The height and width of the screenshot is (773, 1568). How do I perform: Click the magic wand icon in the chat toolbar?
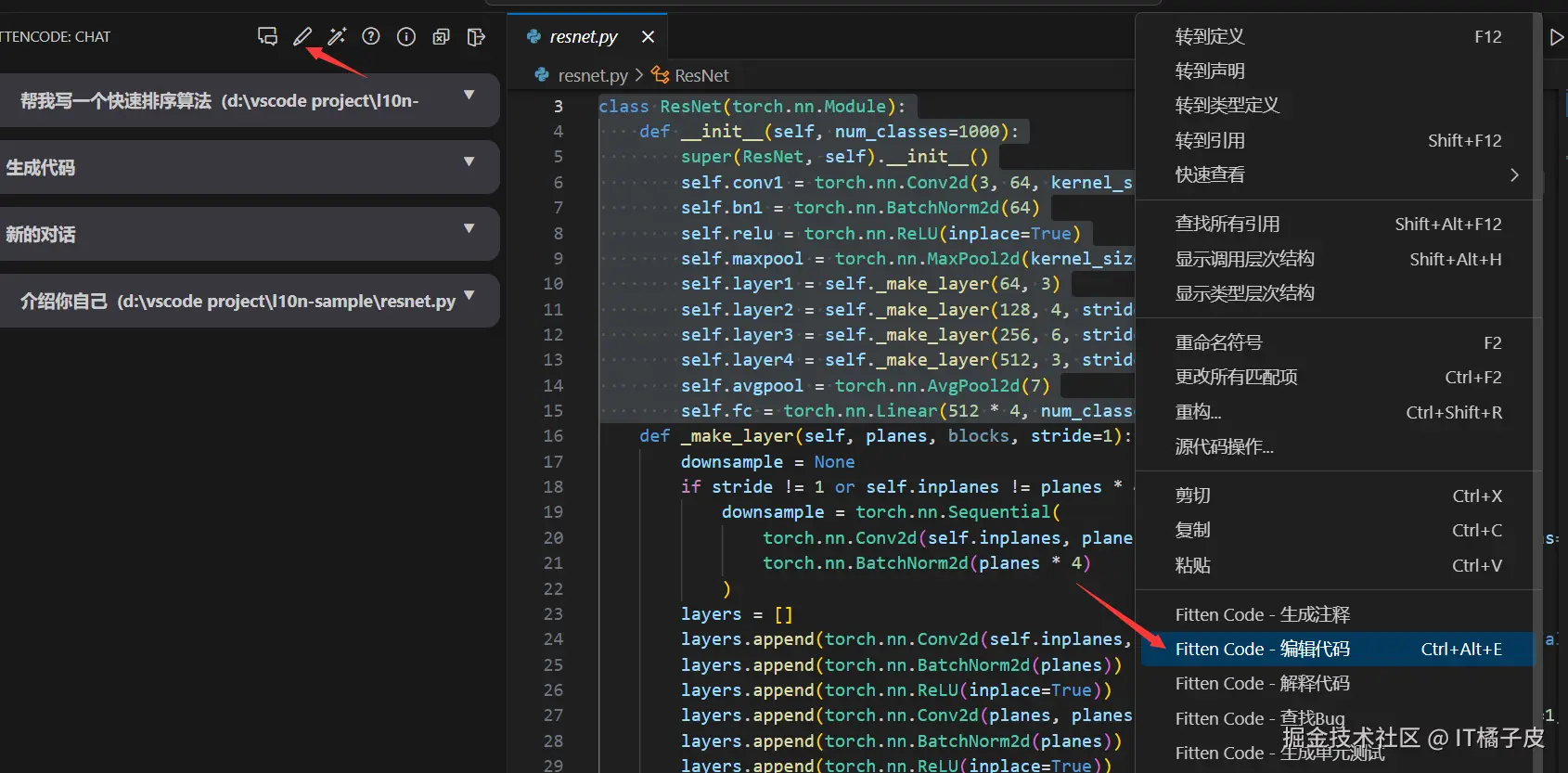coord(337,36)
